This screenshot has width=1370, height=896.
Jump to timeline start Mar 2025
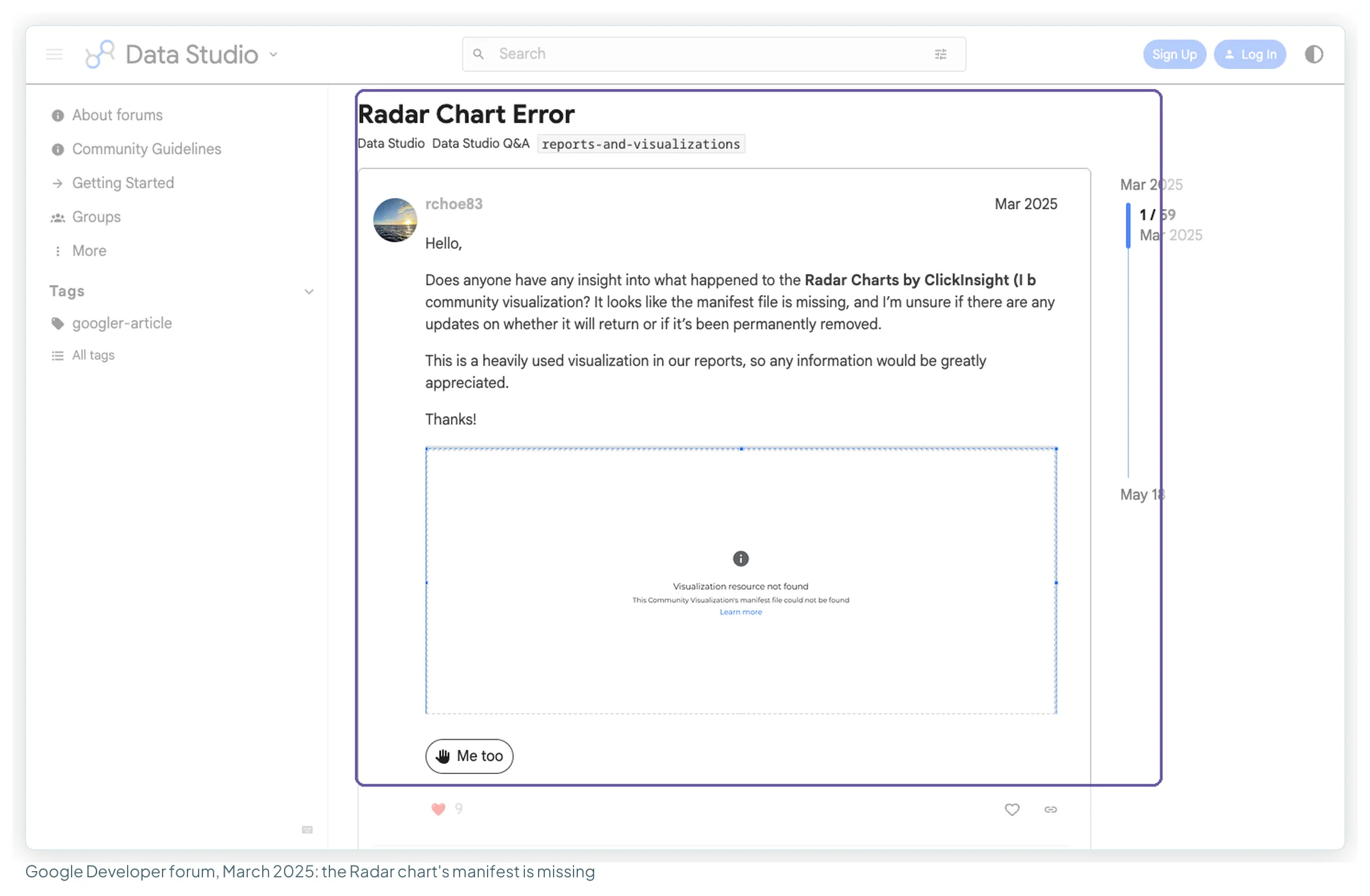click(1151, 185)
